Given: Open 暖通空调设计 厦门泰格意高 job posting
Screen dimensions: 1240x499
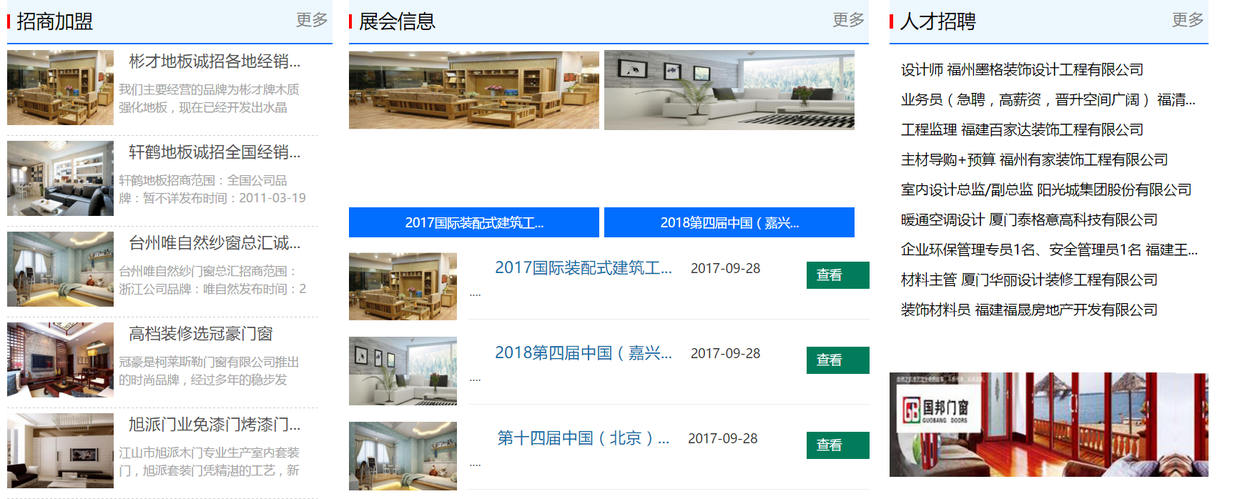Looking at the screenshot, I should pos(1028,220).
